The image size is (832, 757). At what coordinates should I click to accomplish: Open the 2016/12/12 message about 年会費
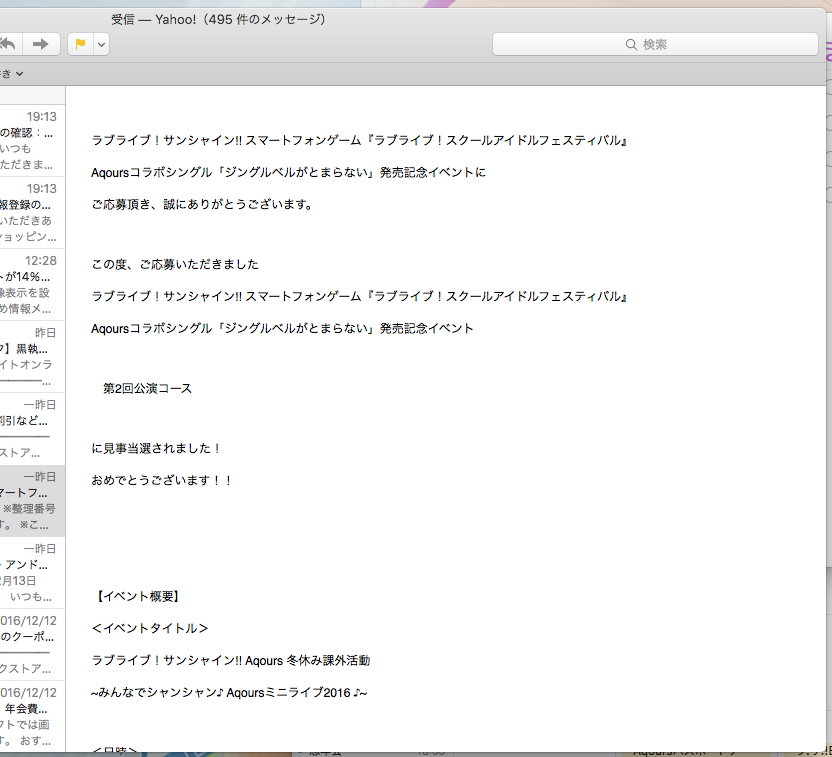[x=32, y=716]
